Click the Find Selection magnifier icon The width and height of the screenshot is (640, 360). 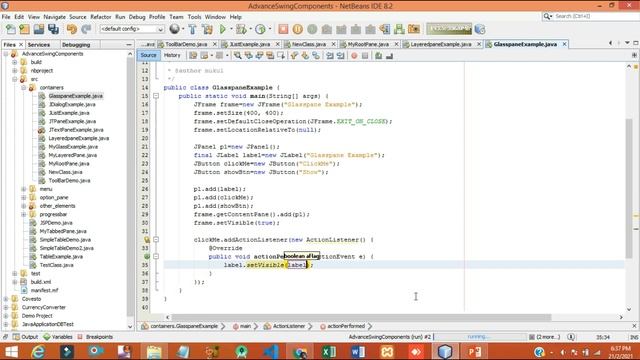pos(237,56)
